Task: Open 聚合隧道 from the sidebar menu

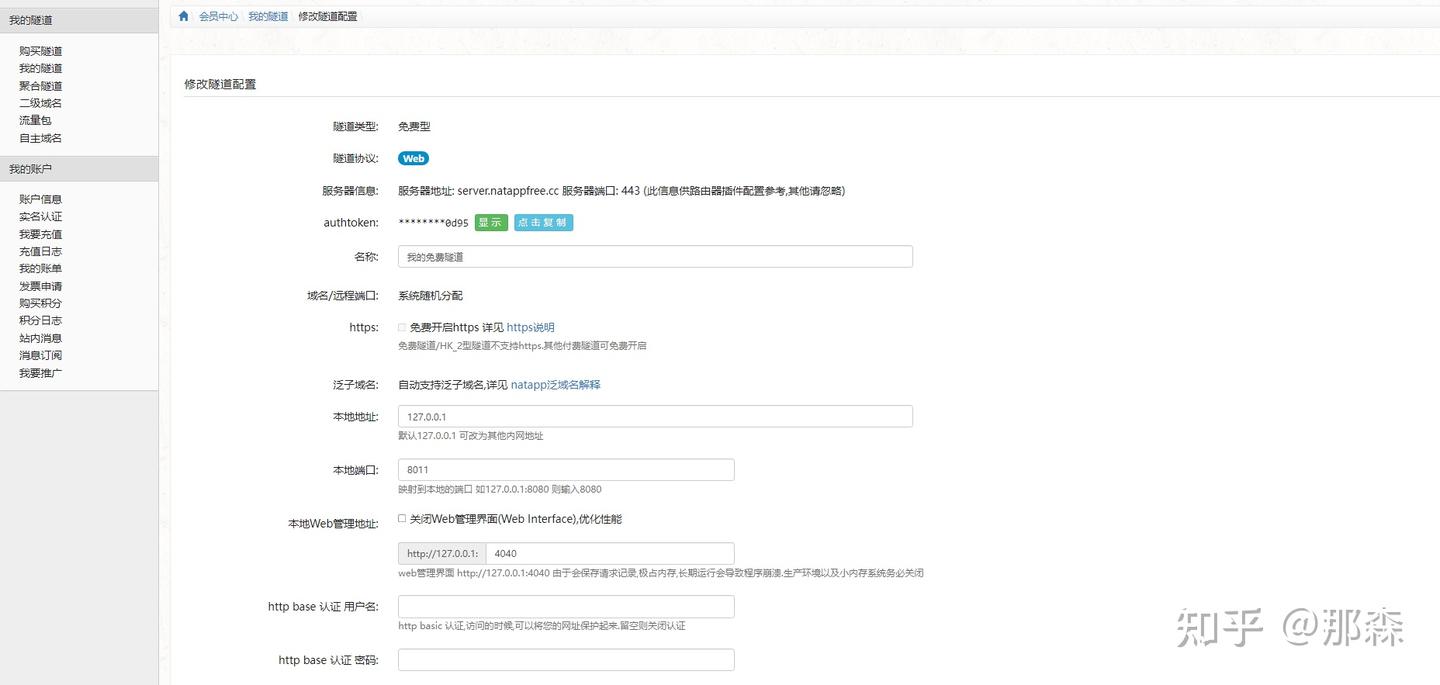Action: 41,85
